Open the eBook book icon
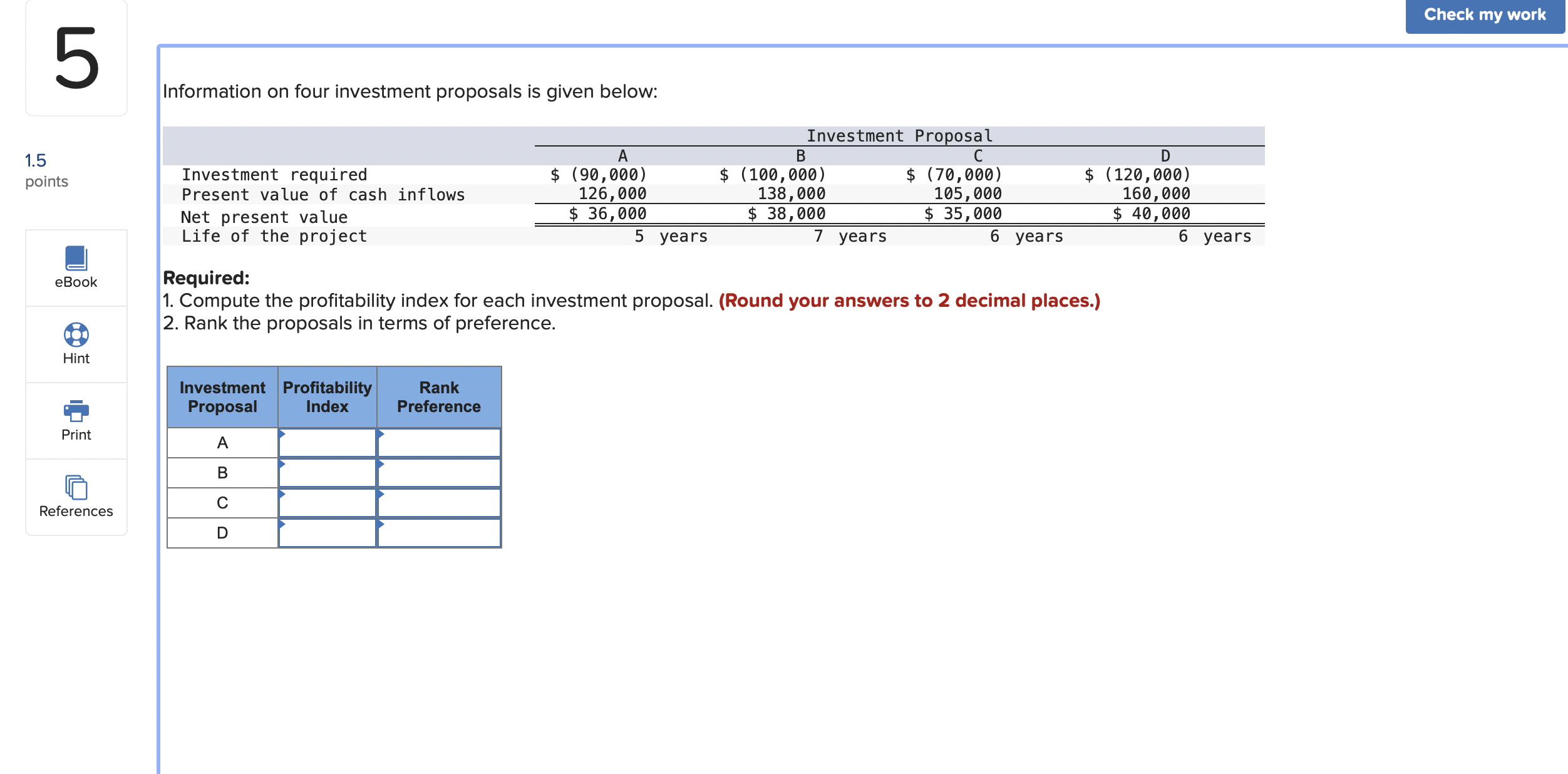Viewport: 1568px width, 774px height. (x=76, y=258)
